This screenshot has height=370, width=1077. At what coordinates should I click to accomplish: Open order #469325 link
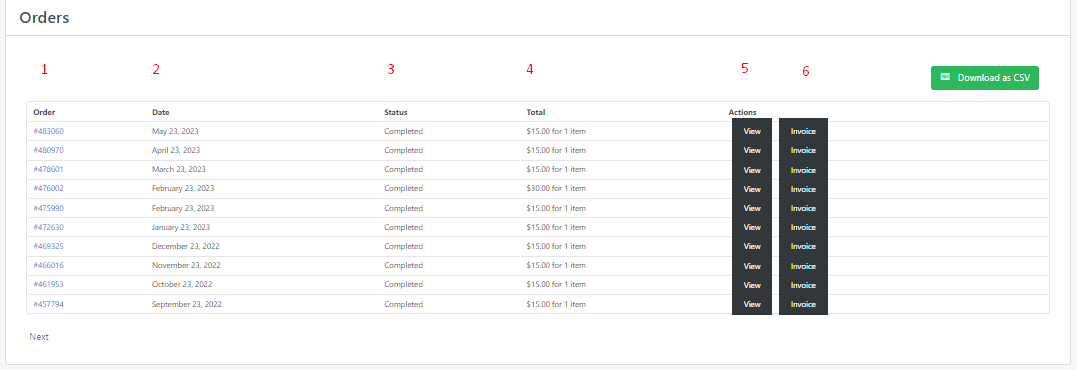(x=49, y=246)
